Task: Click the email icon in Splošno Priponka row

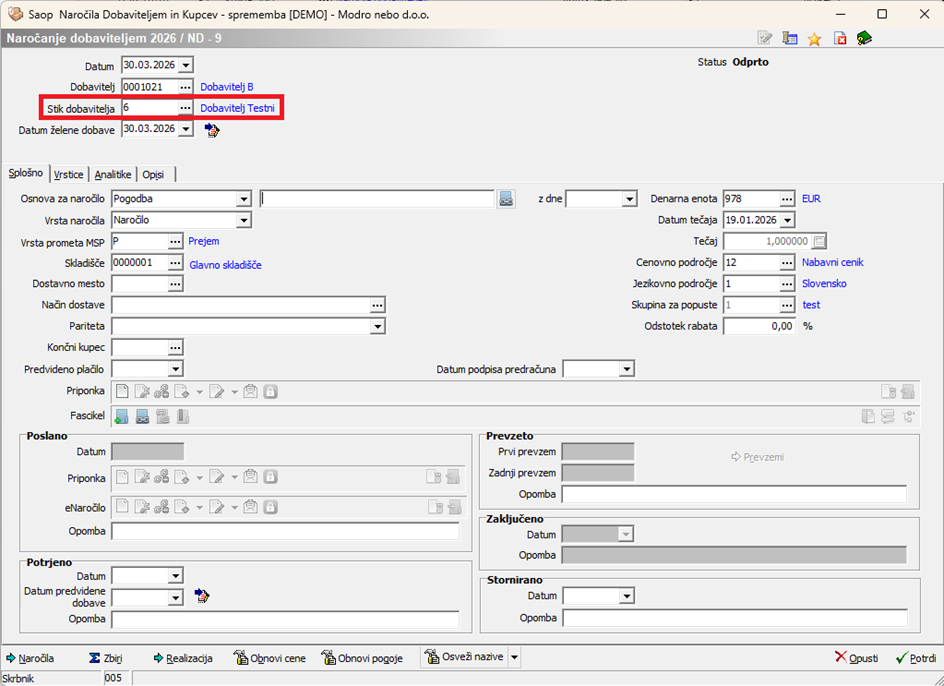Action: click(x=250, y=392)
